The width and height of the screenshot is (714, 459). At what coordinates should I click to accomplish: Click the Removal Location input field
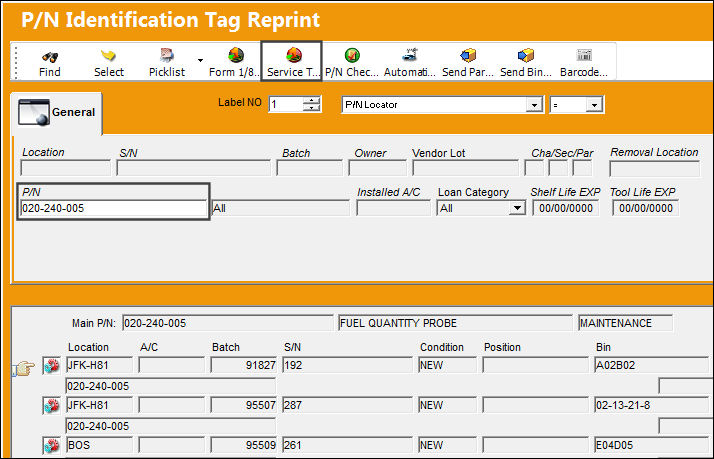(654, 168)
